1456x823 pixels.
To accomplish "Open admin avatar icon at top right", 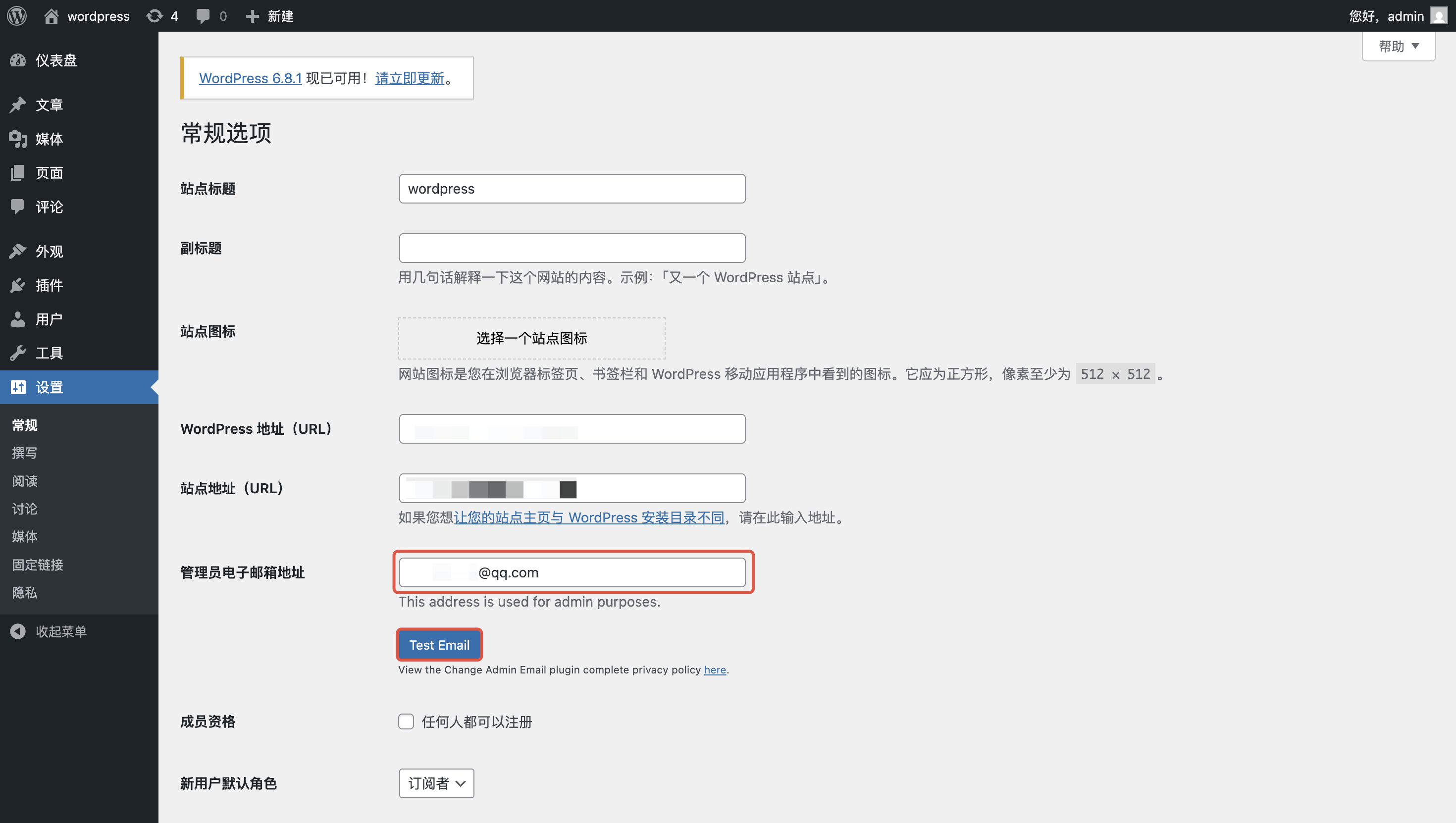I will click(1439, 16).
